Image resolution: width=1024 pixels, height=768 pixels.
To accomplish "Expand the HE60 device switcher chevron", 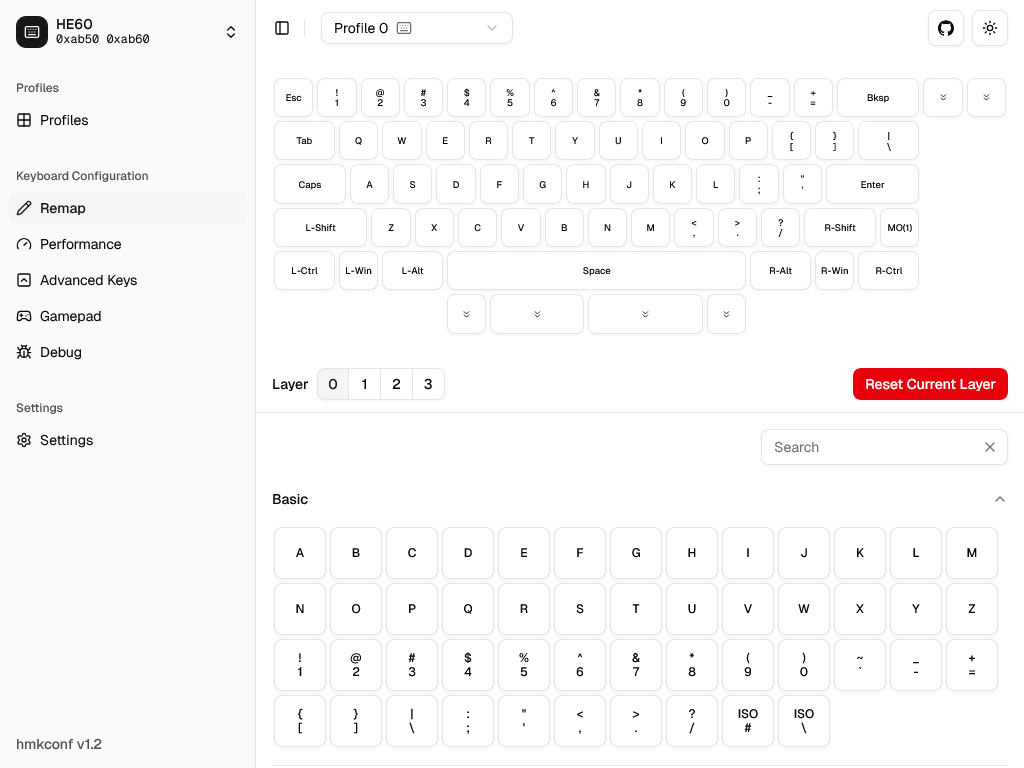I will click(x=231, y=31).
